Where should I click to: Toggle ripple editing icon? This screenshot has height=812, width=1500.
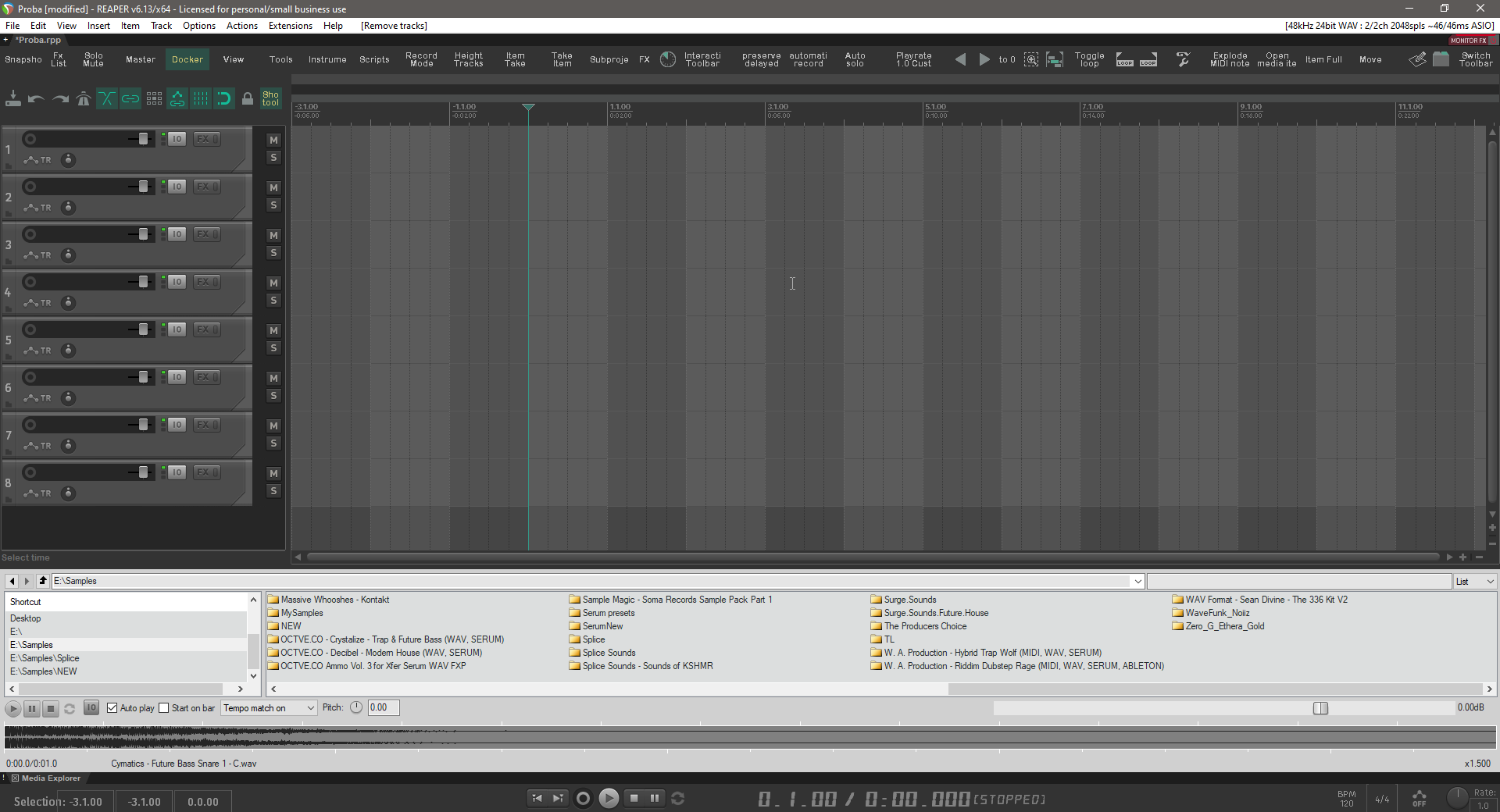click(x=154, y=99)
